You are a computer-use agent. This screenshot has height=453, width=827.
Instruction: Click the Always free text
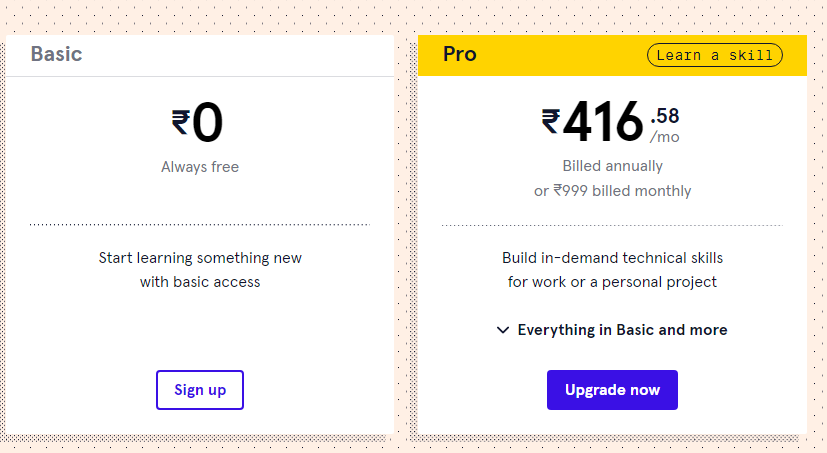tap(200, 167)
